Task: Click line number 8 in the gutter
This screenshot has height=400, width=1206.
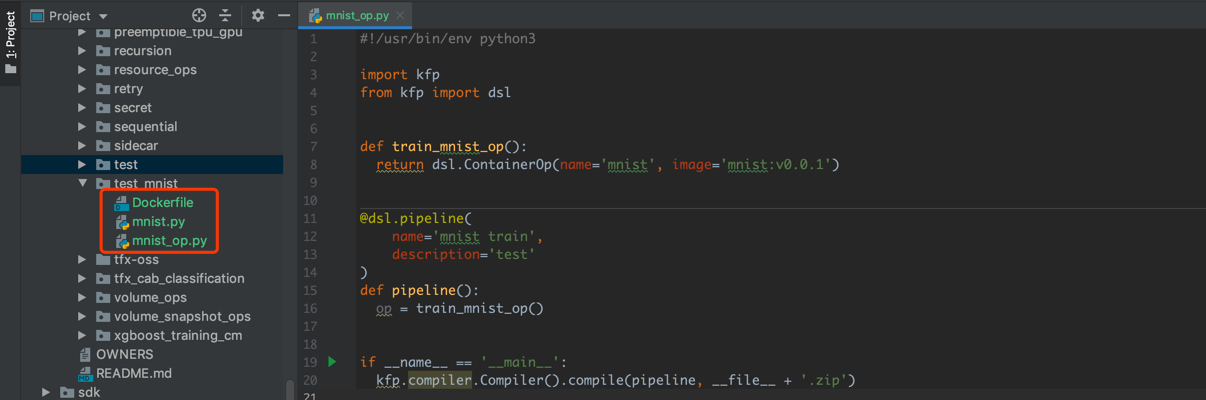Action: point(313,164)
